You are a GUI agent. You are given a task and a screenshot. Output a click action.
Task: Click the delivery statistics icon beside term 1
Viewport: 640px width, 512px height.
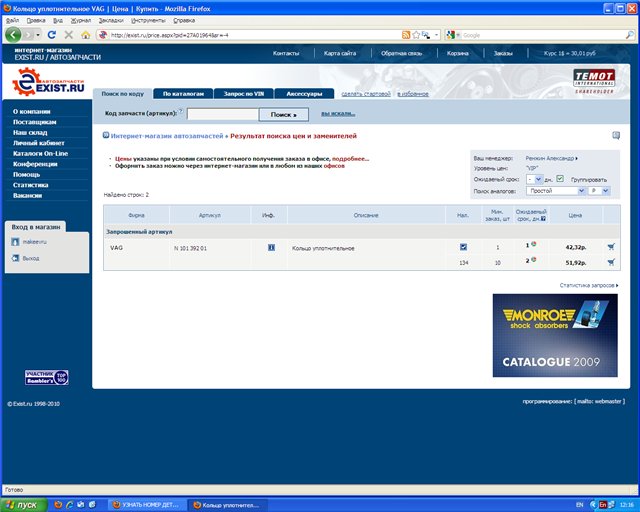[533, 244]
